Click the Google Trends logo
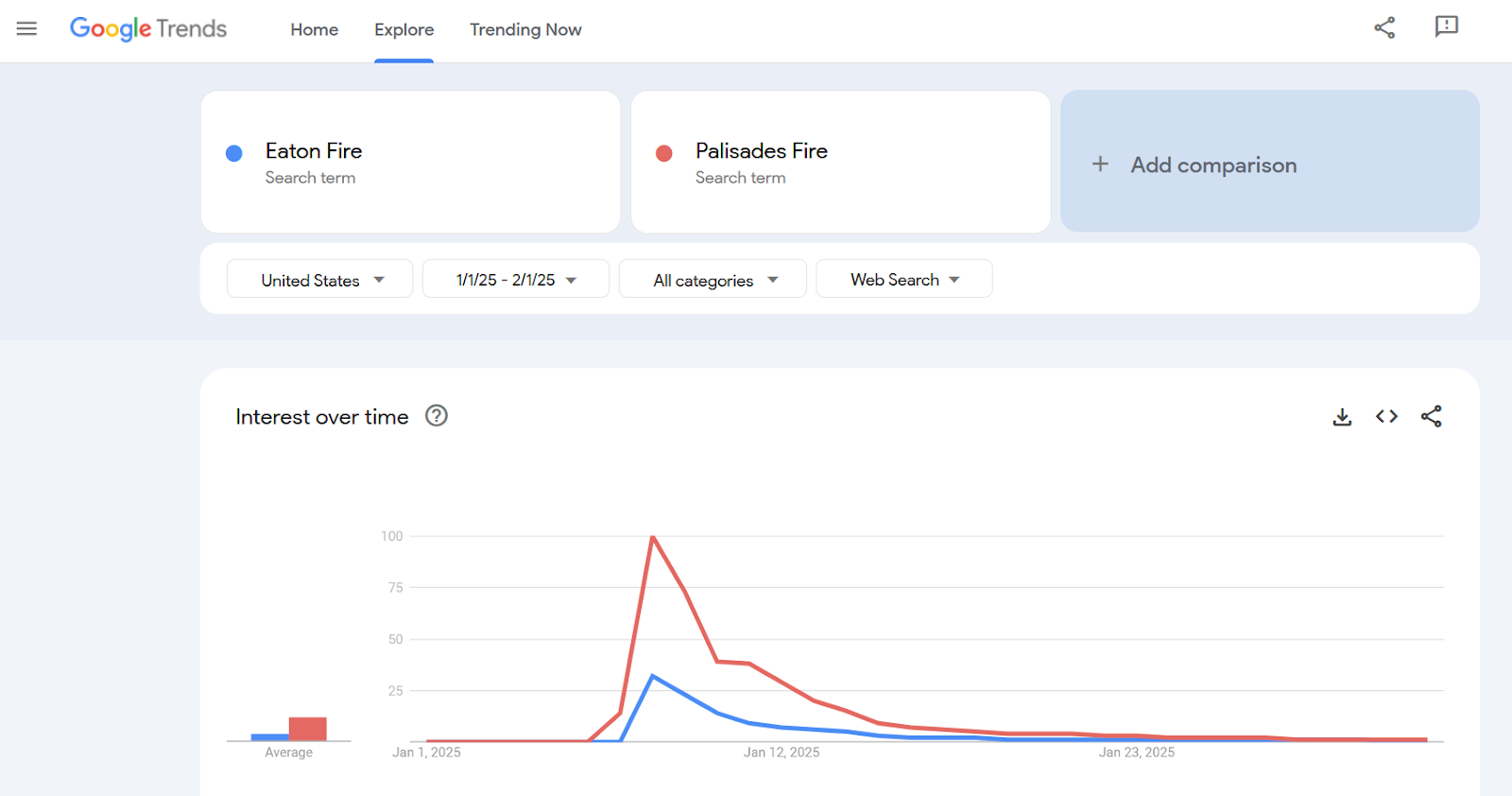The image size is (1512, 796). [x=148, y=29]
